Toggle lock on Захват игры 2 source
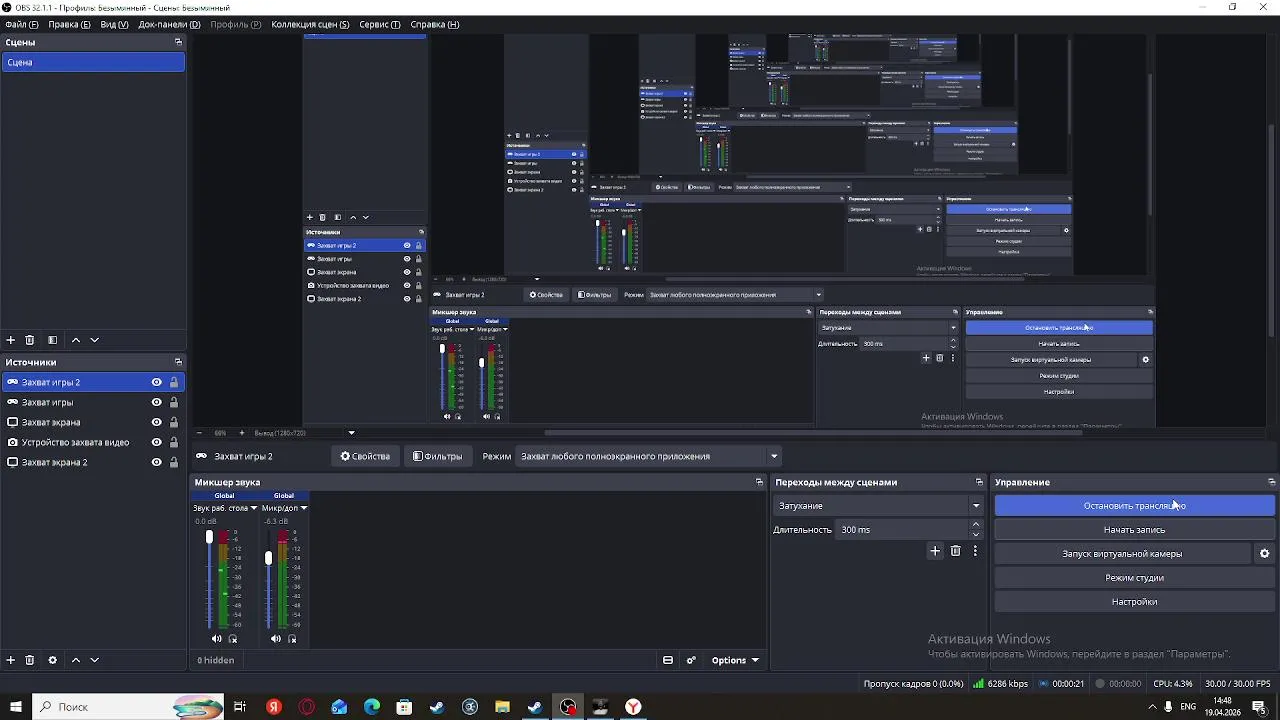The width and height of the screenshot is (1280, 720). 174,382
